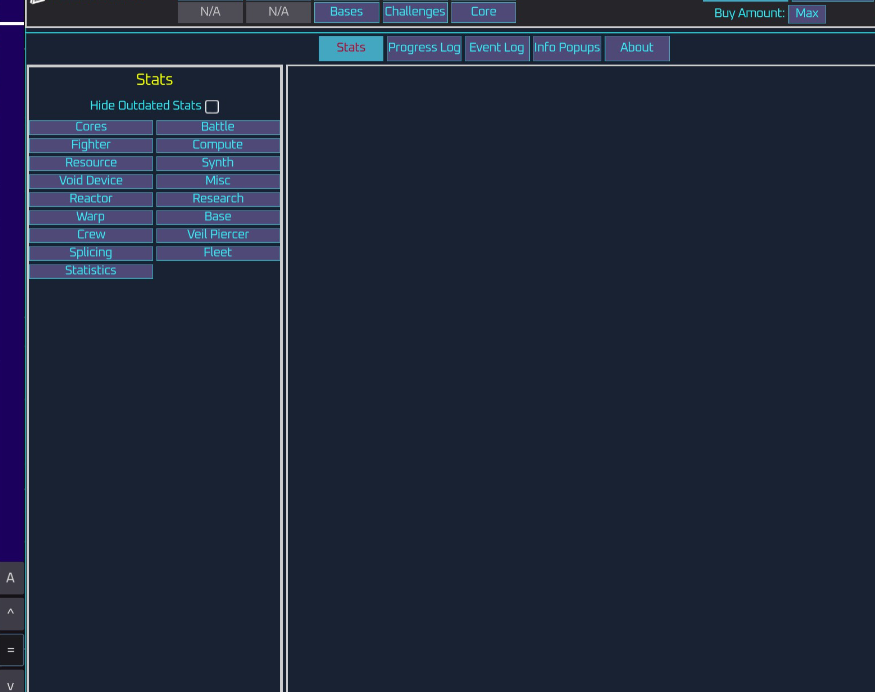Open the Info Popups tab
This screenshot has height=692, width=875.
(x=566, y=47)
